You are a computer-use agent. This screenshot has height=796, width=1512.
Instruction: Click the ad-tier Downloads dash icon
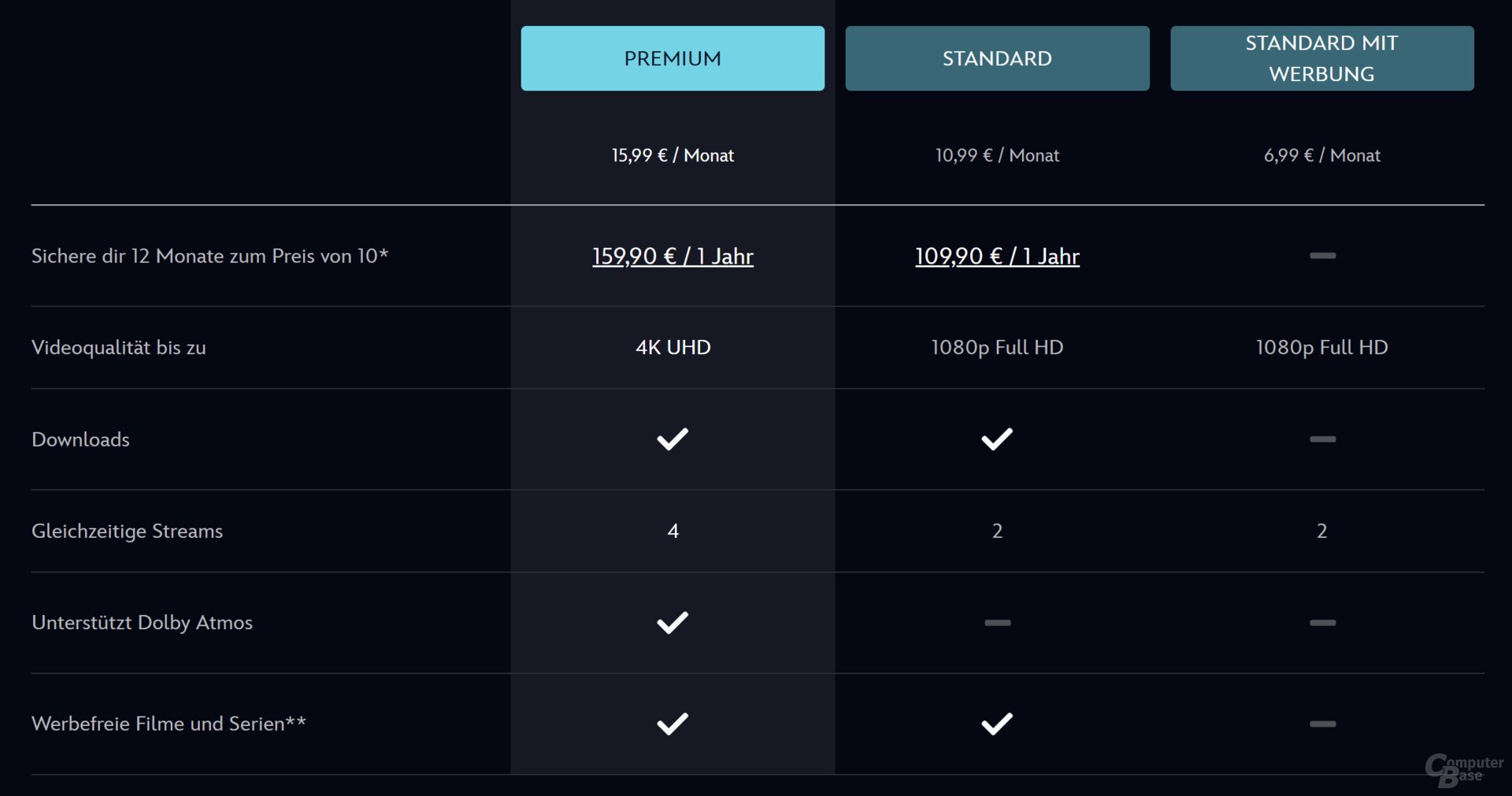1322,439
